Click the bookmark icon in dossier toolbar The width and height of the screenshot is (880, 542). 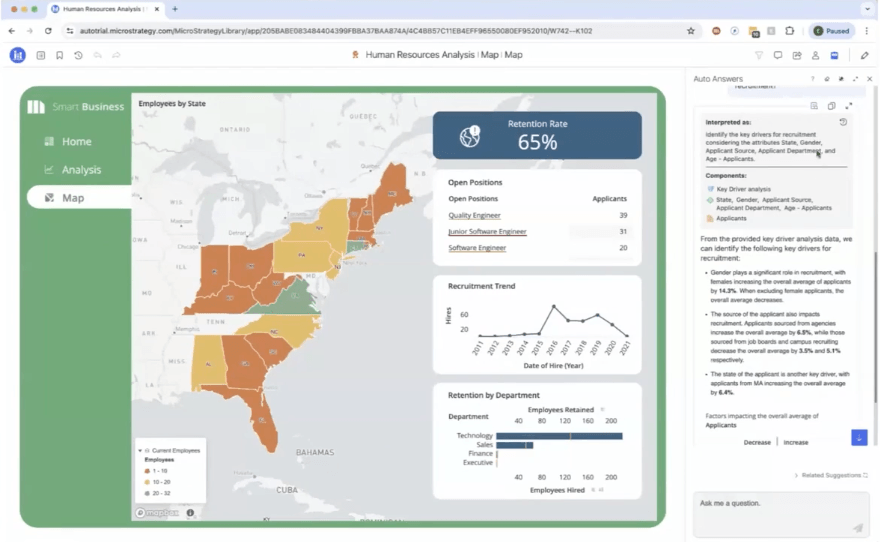60,55
